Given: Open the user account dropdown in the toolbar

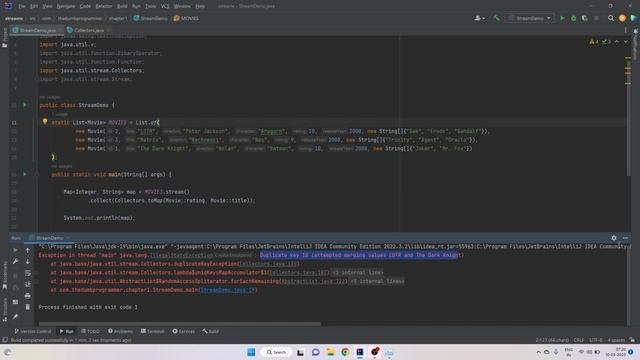Looking at the screenshot, I should 480,18.
